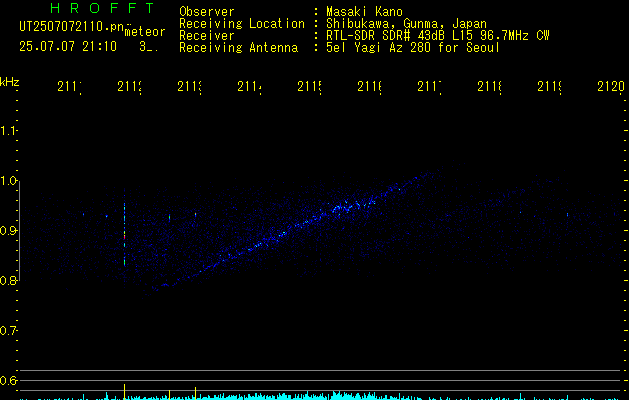
Task: Click the green HROFFT title text
Action: 102,8
